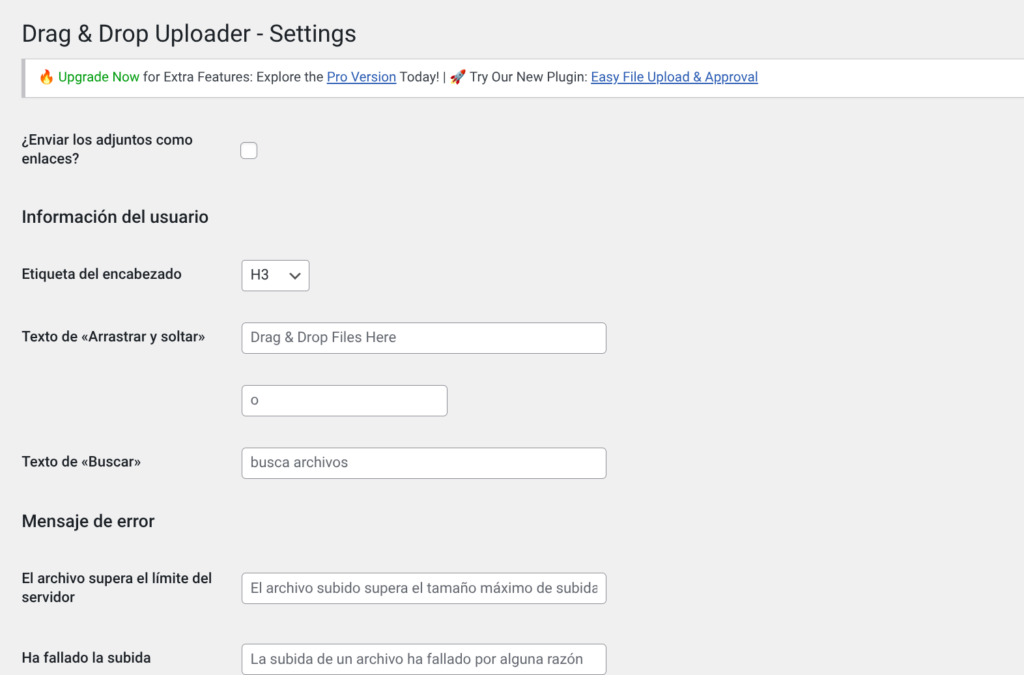The width and height of the screenshot is (1024, 675).
Task: Follow the Easy File Upload & Approval link
Action: (x=674, y=77)
